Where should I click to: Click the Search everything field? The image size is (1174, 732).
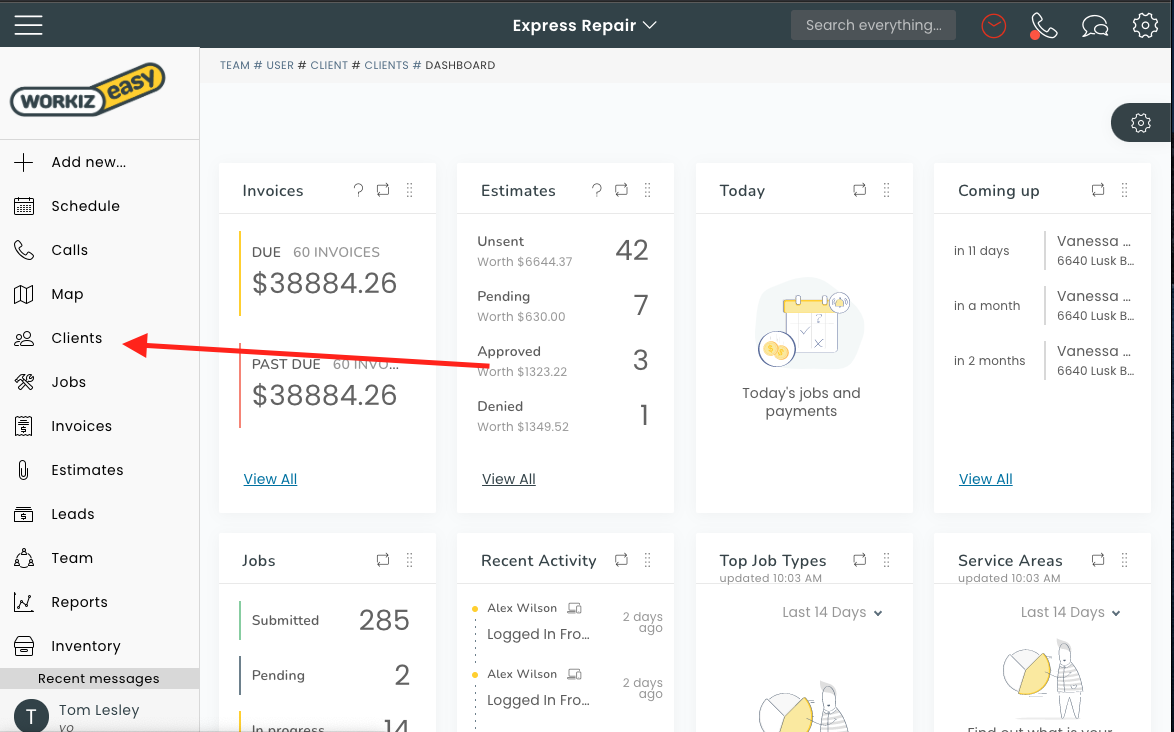click(873, 25)
